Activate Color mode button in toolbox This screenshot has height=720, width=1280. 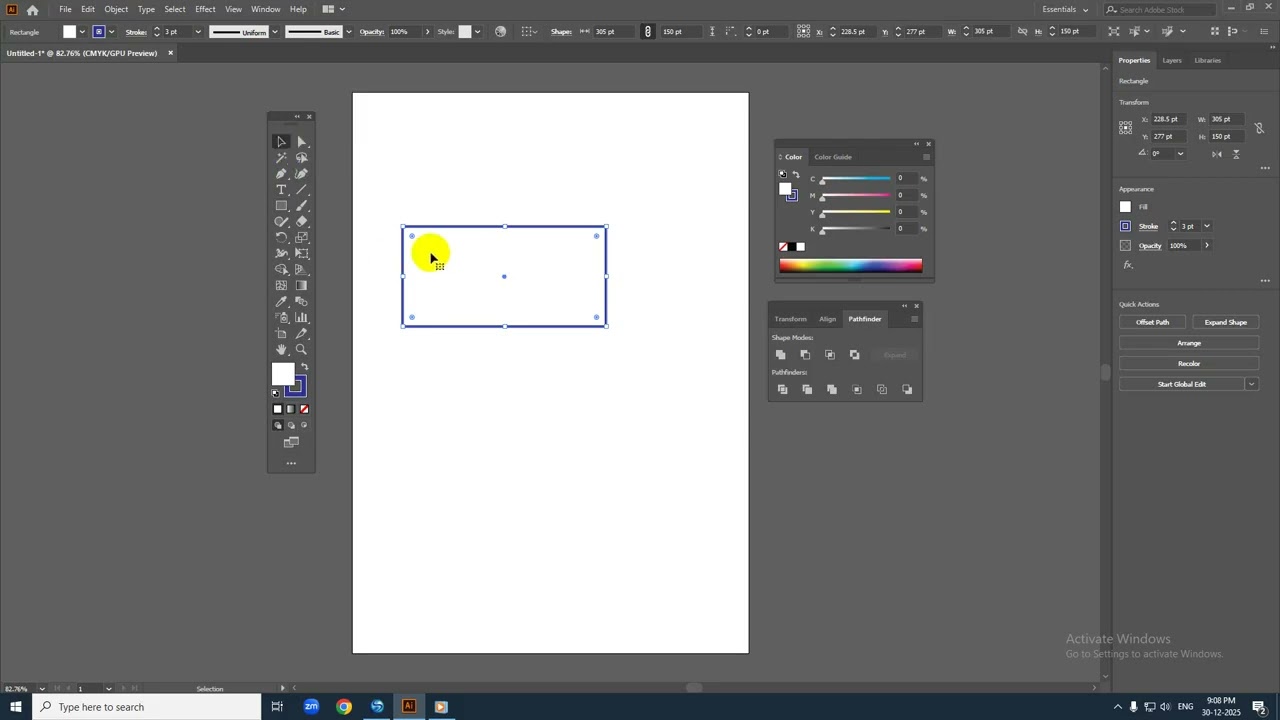(x=278, y=409)
